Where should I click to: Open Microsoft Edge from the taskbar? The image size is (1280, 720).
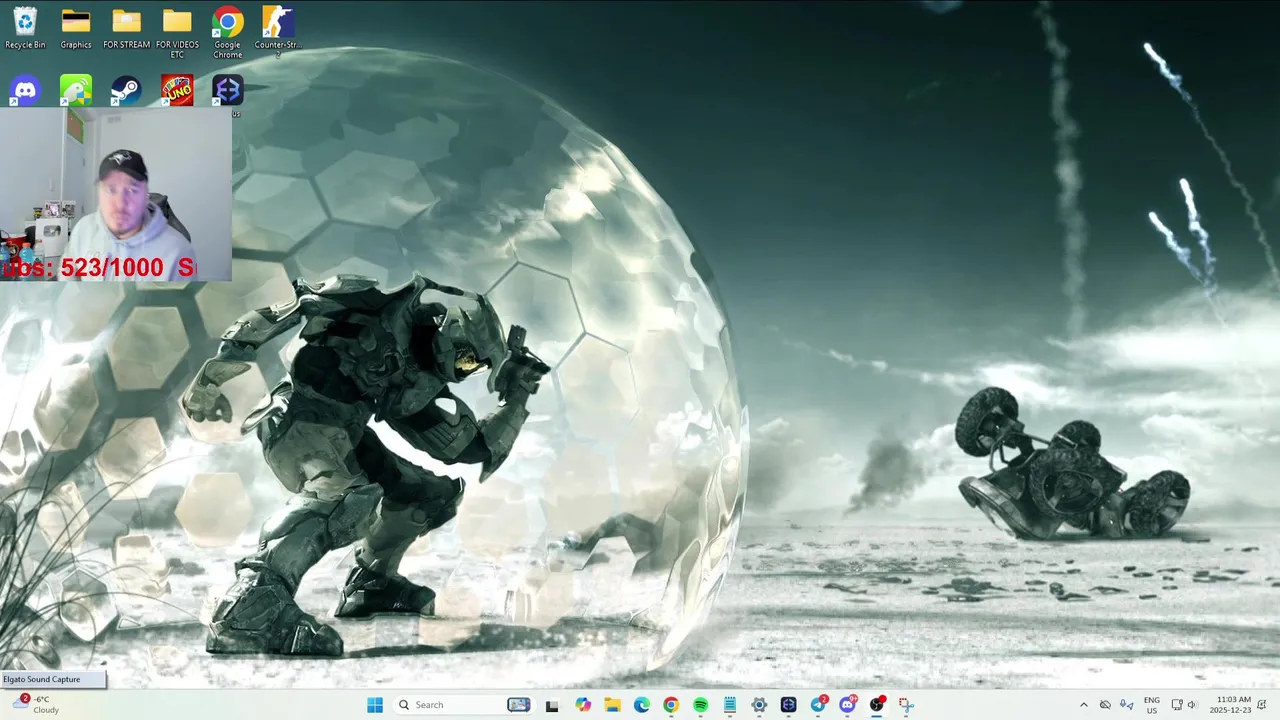[642, 705]
